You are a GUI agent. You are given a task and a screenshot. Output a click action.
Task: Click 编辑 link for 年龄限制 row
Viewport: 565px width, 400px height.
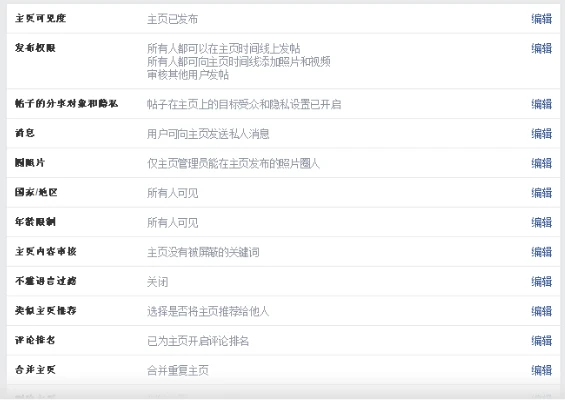click(x=542, y=222)
